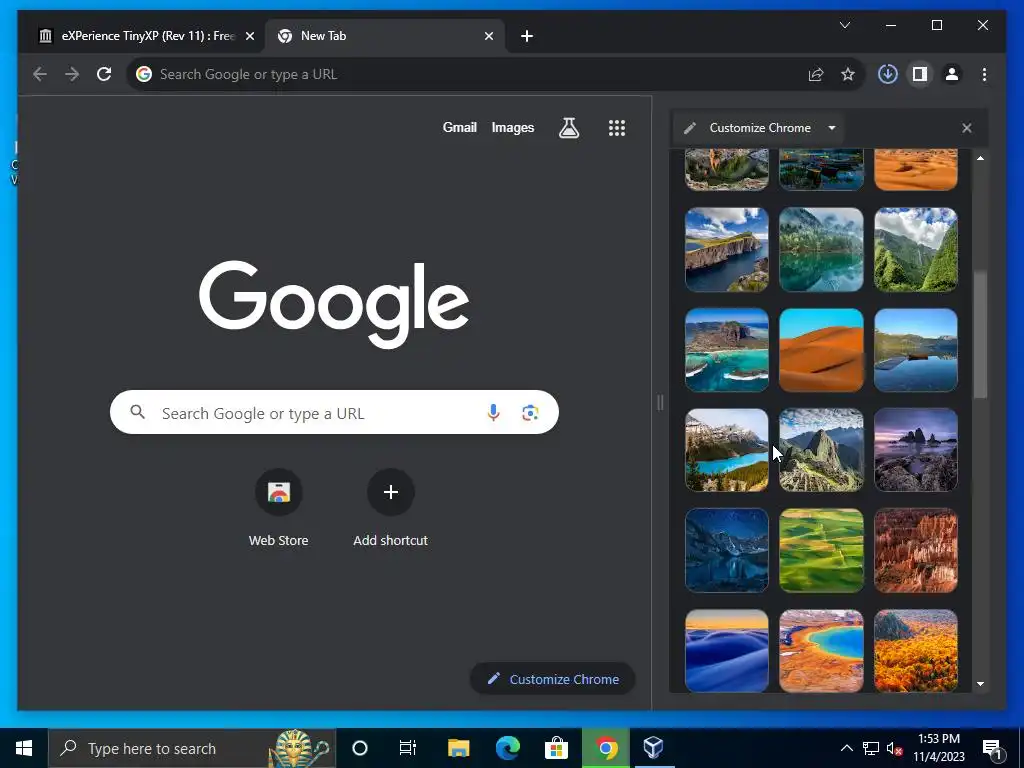The image size is (1024, 768).
Task: Close the Customize Chrome side panel
Action: (x=967, y=128)
